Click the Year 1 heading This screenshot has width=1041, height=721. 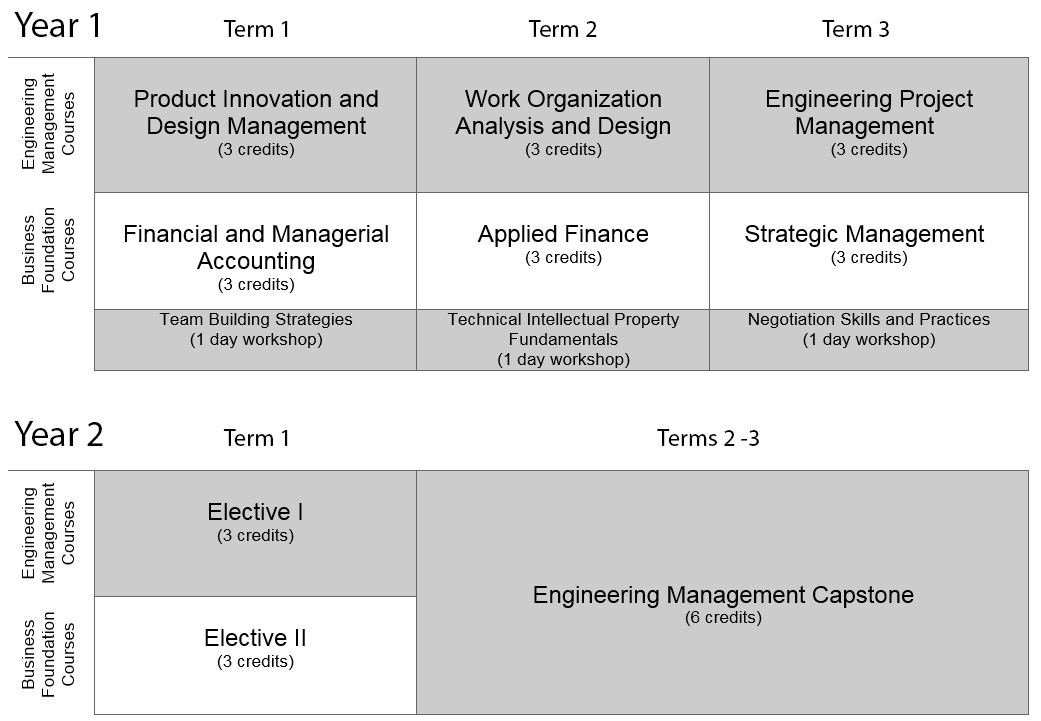pos(59,26)
